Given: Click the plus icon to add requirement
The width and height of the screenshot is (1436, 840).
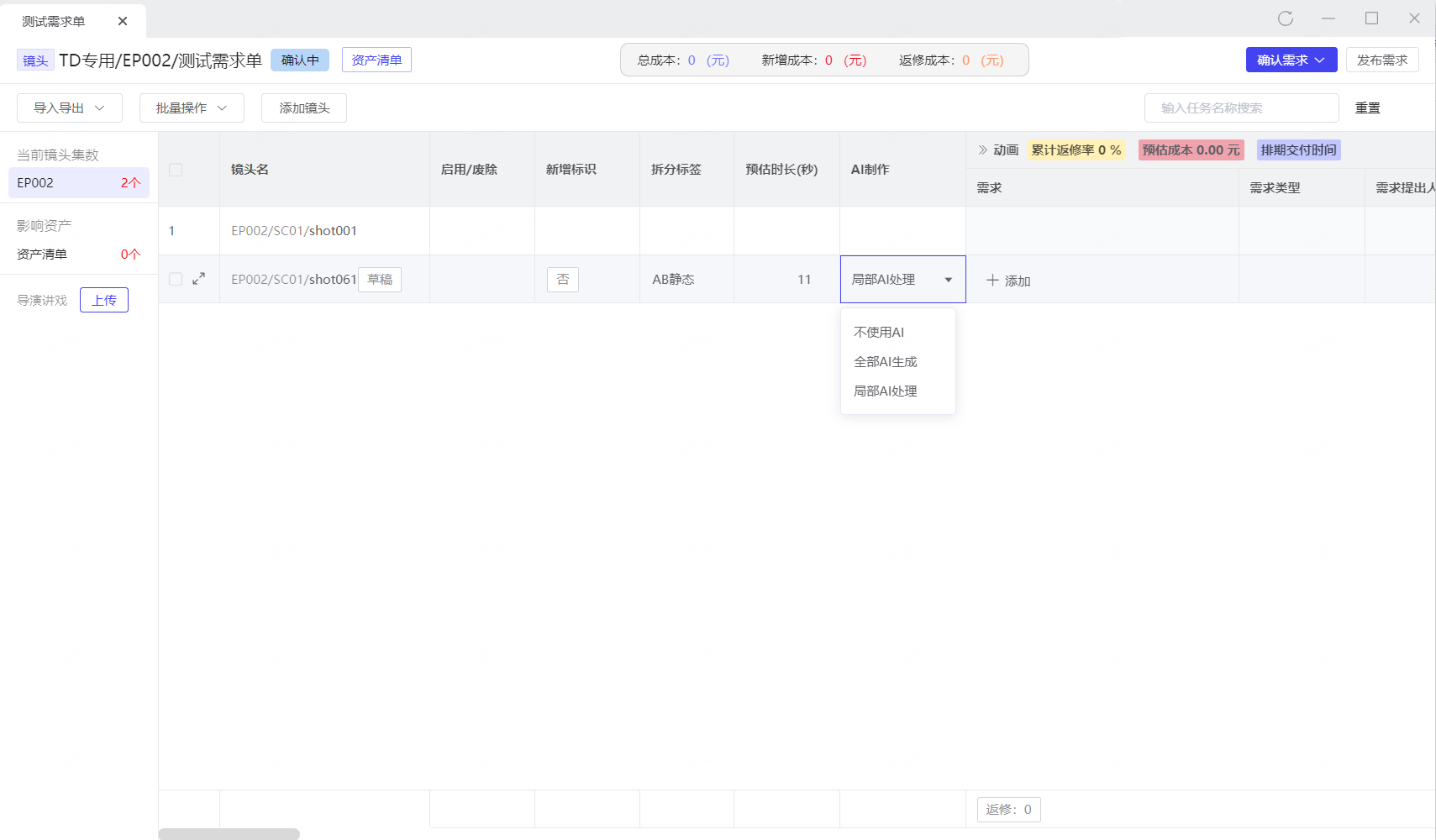Looking at the screenshot, I should click(x=992, y=281).
